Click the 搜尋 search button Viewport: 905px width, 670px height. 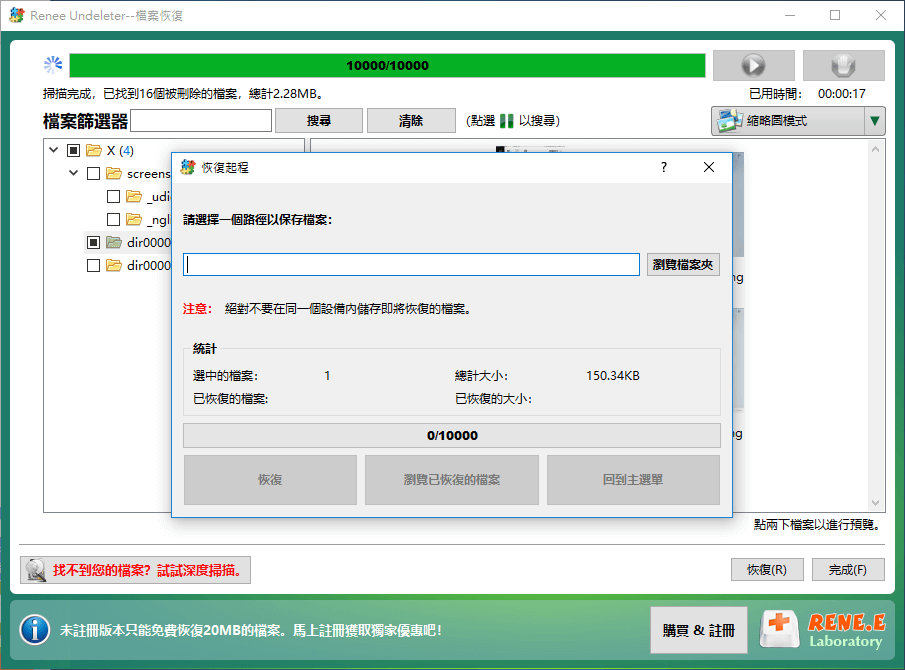click(x=319, y=121)
